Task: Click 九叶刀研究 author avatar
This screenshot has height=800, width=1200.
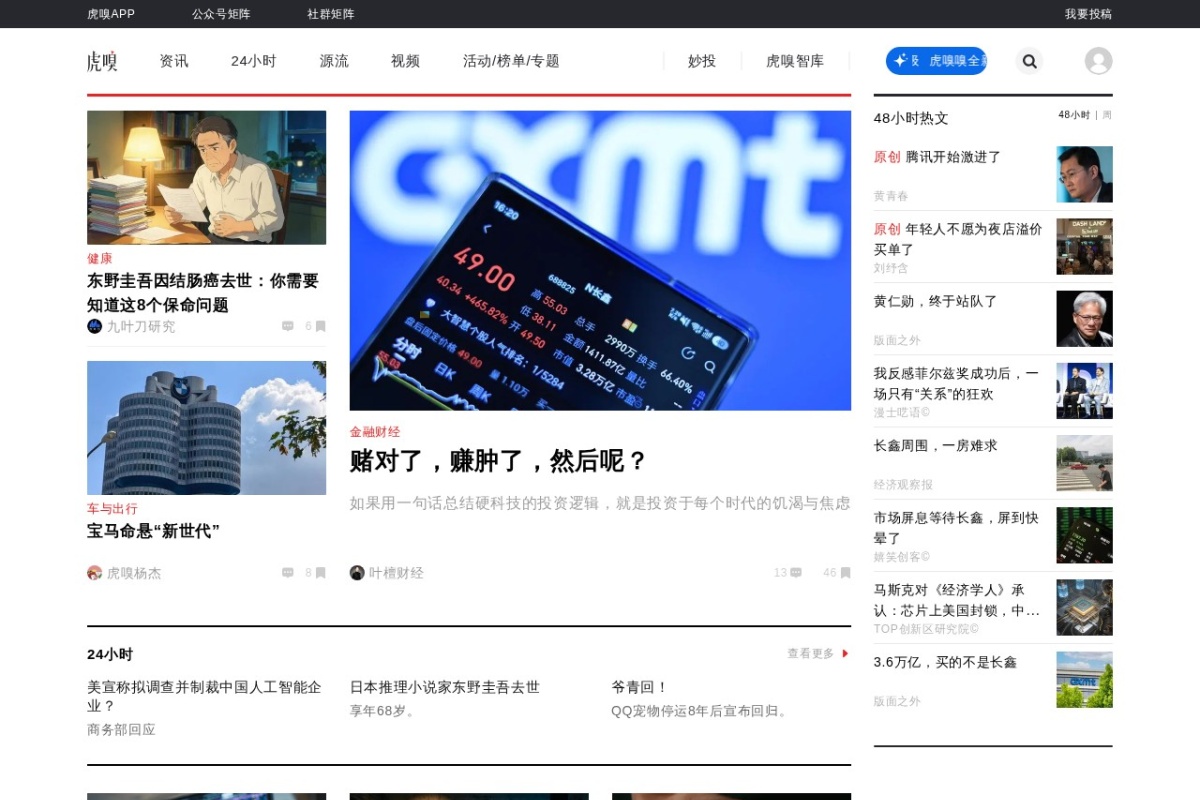Action: [95, 326]
